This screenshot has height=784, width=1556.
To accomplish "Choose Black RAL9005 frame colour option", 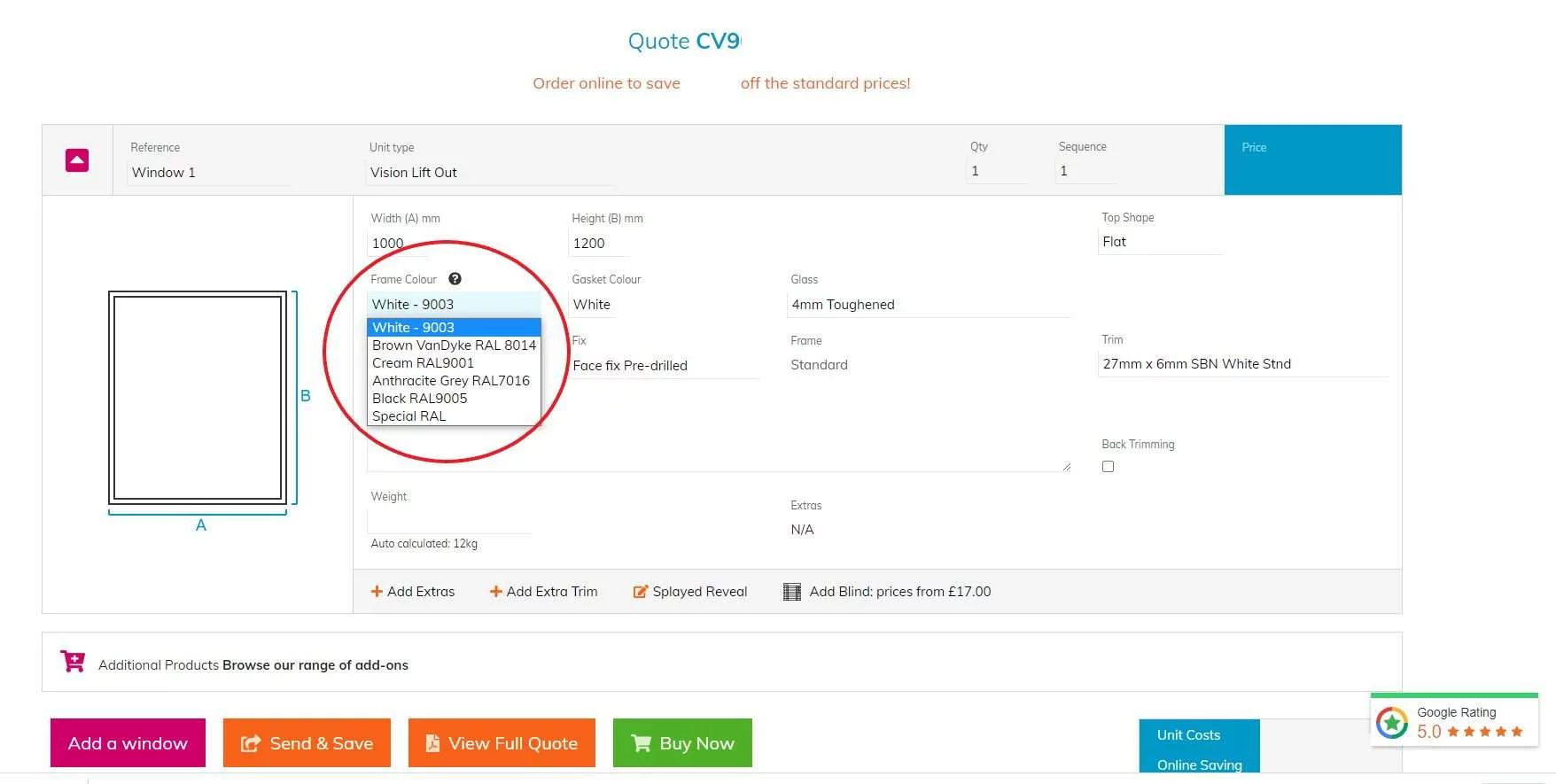I will pos(420,399).
